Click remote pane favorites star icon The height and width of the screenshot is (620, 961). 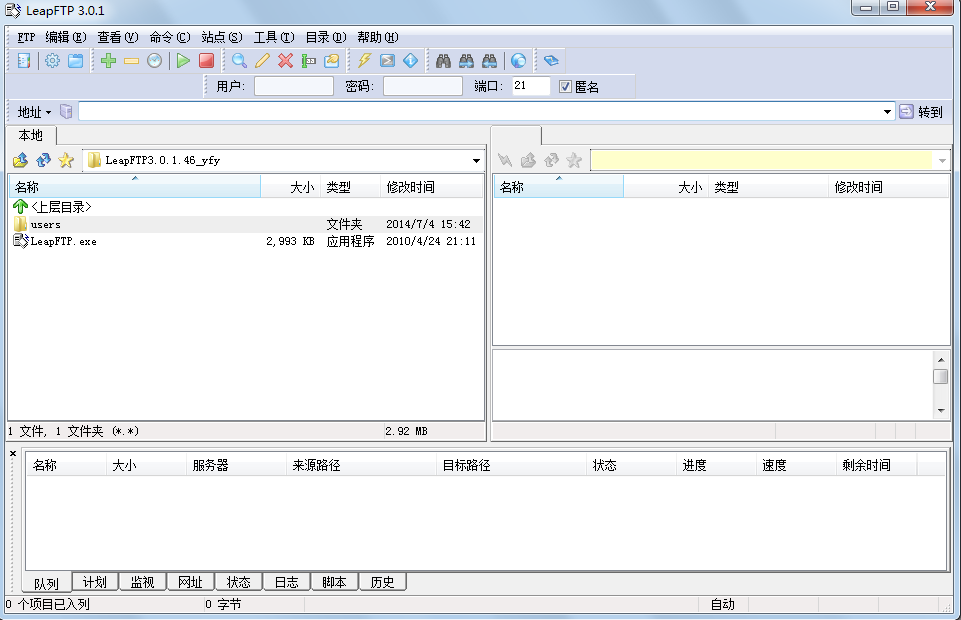(574, 161)
